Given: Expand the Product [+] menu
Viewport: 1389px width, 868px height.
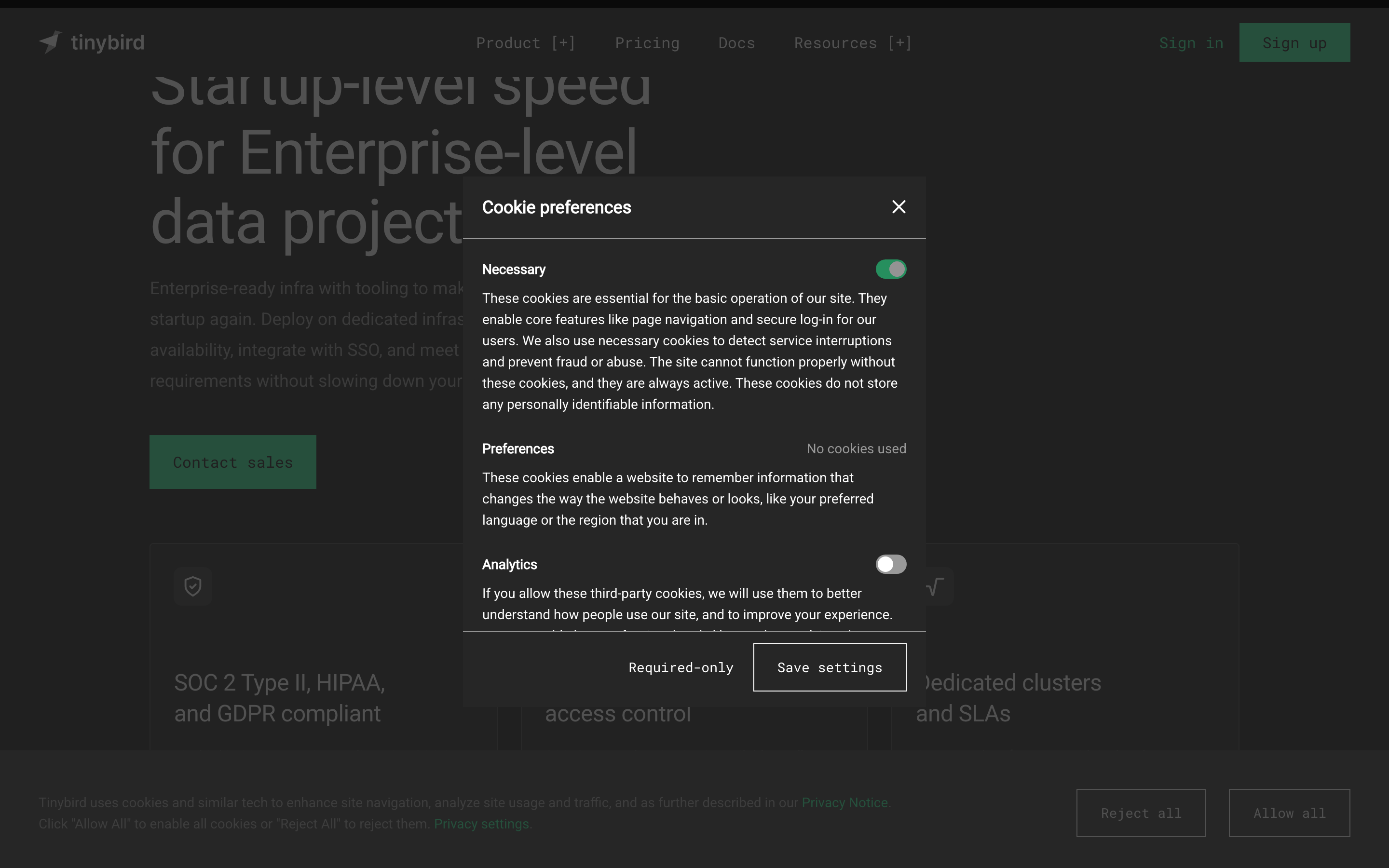Looking at the screenshot, I should tap(526, 43).
